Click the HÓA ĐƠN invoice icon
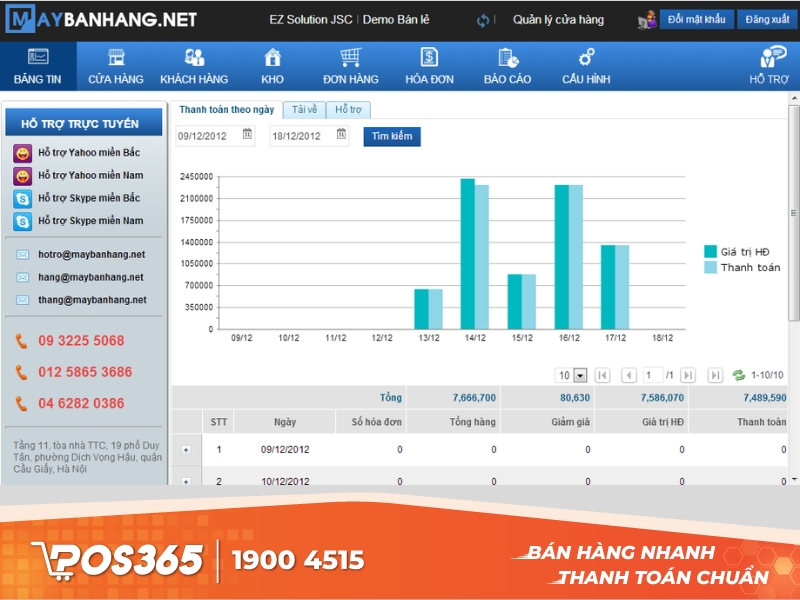800x600 pixels. pyautogui.click(x=431, y=58)
